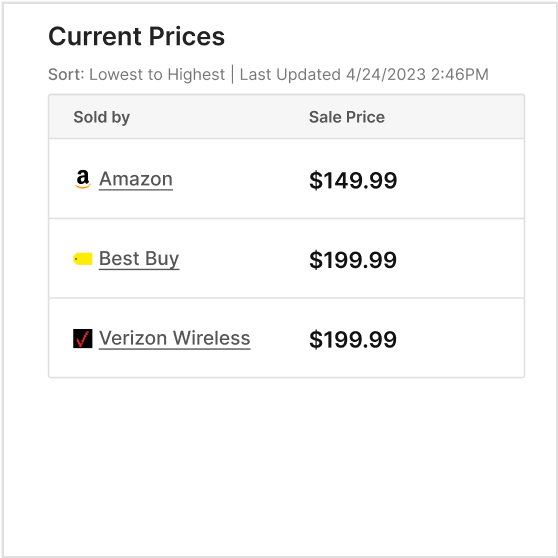Viewport: 558px width, 558px height.
Task: Click the Last Updated timestamp text
Action: click(364, 75)
